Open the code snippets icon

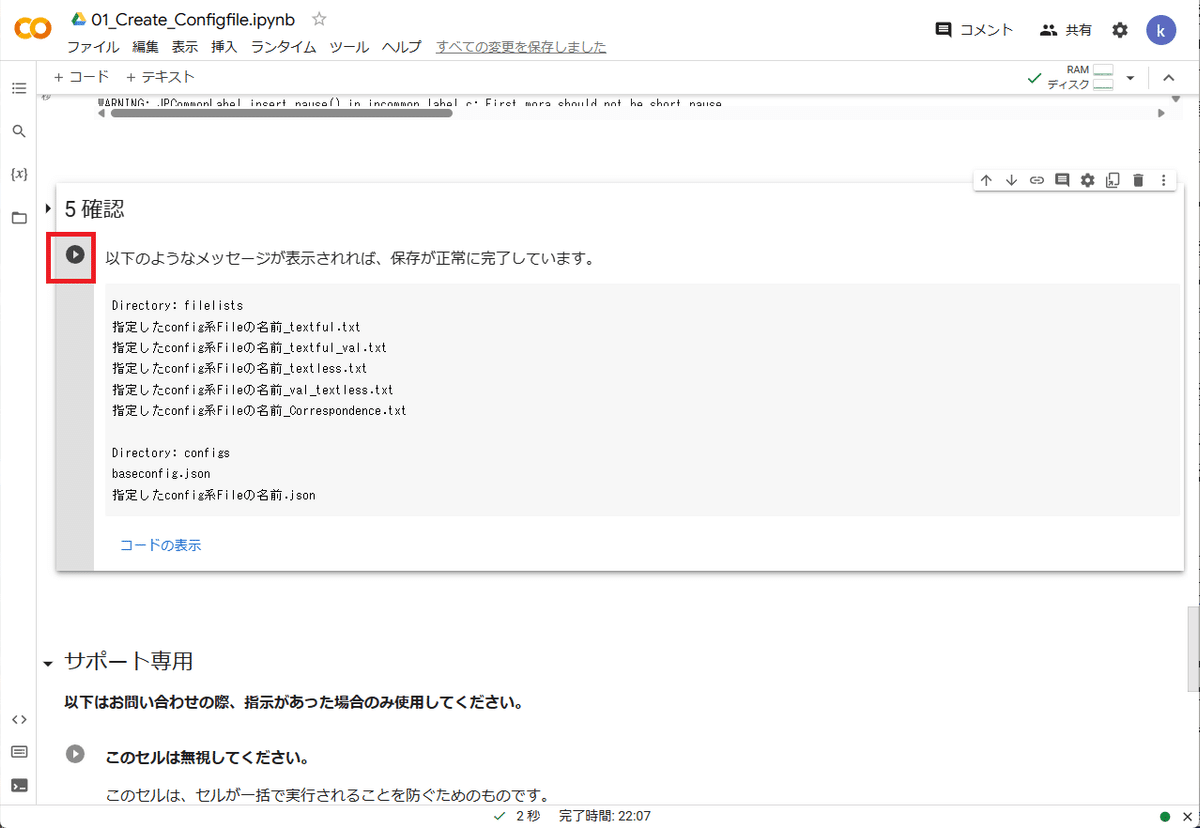coord(19,719)
